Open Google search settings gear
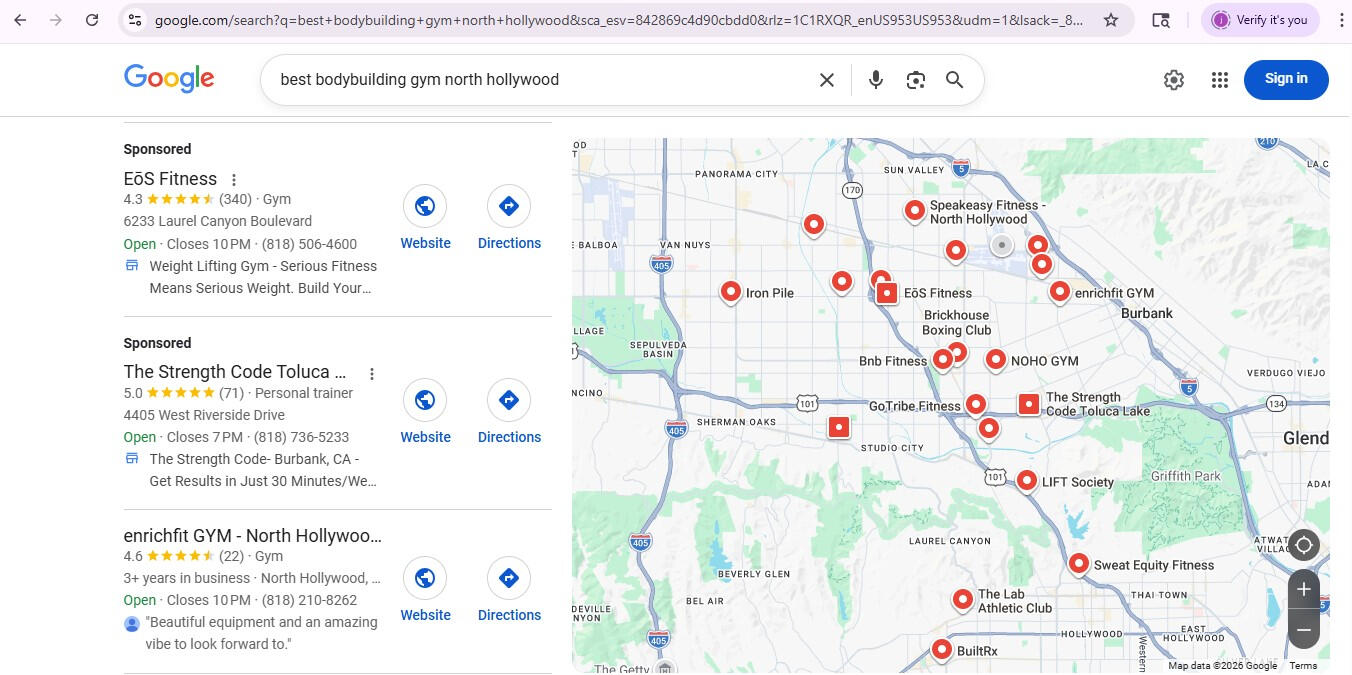 [x=1174, y=80]
